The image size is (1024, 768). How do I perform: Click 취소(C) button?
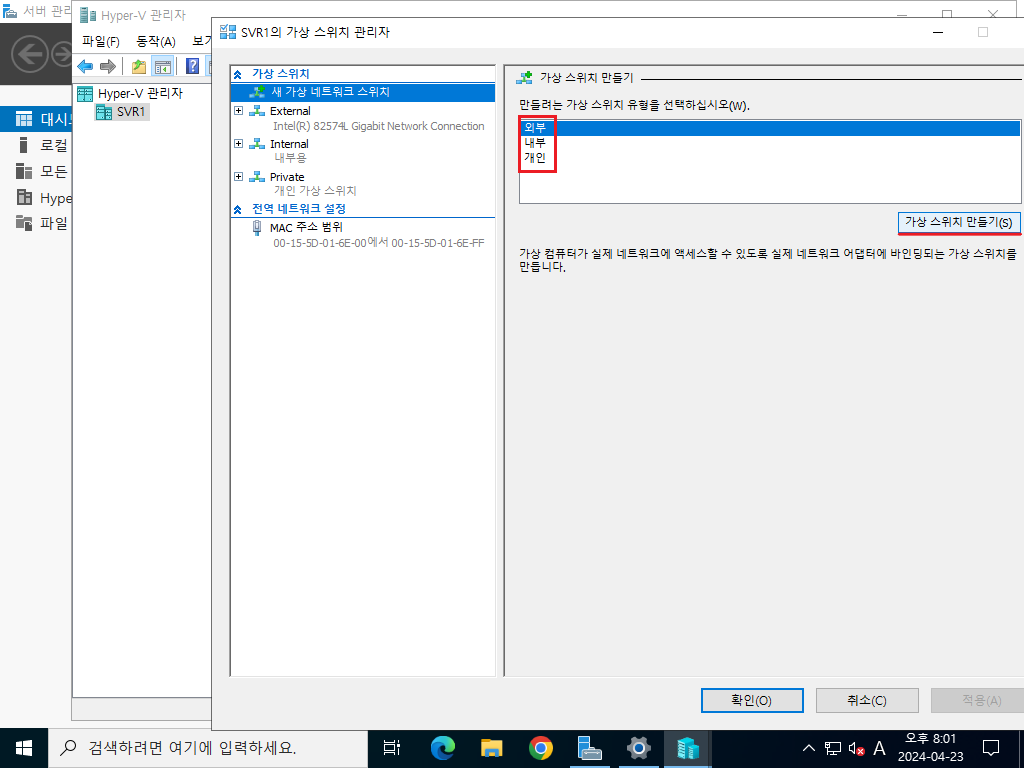click(x=867, y=700)
